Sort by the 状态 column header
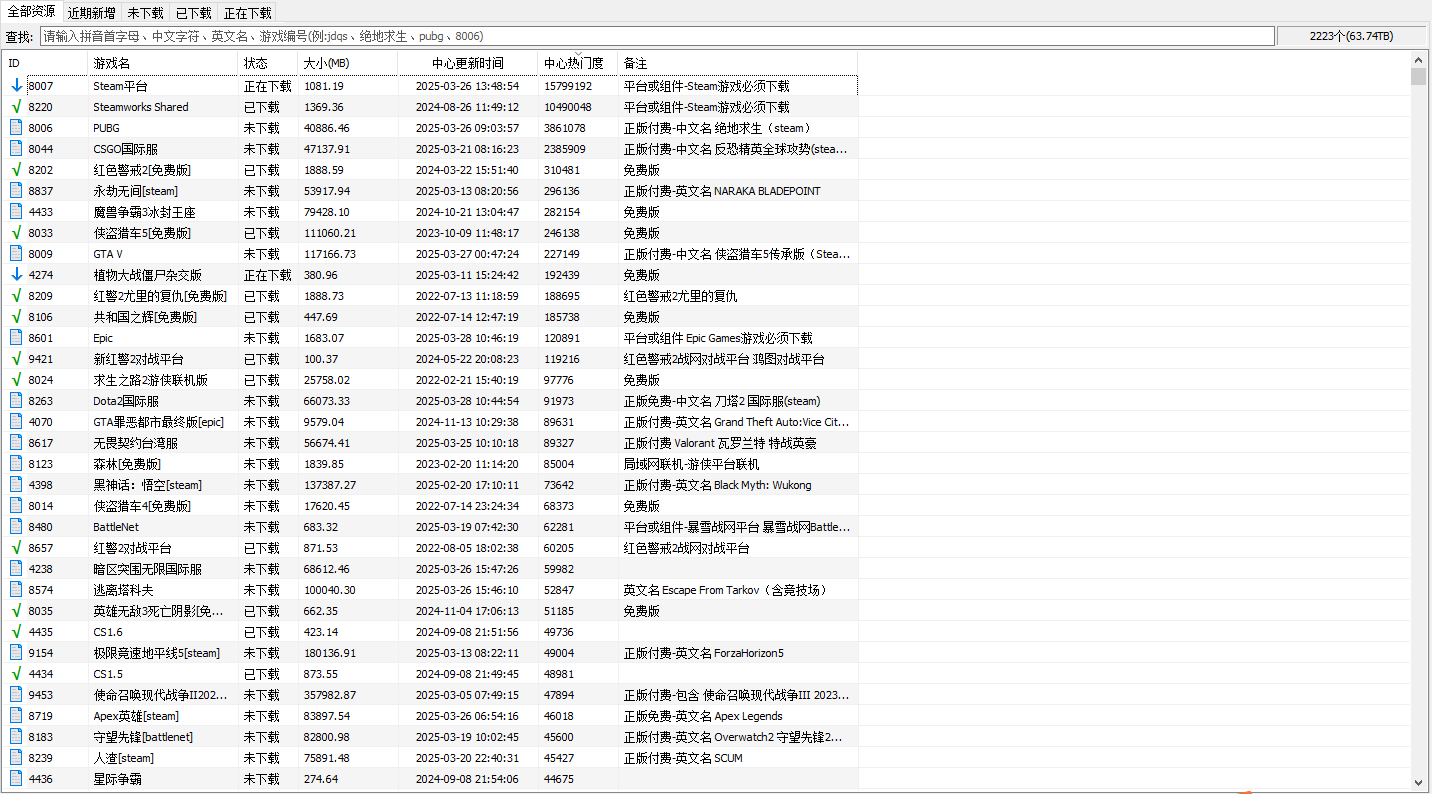The width and height of the screenshot is (1432, 794). coord(269,63)
